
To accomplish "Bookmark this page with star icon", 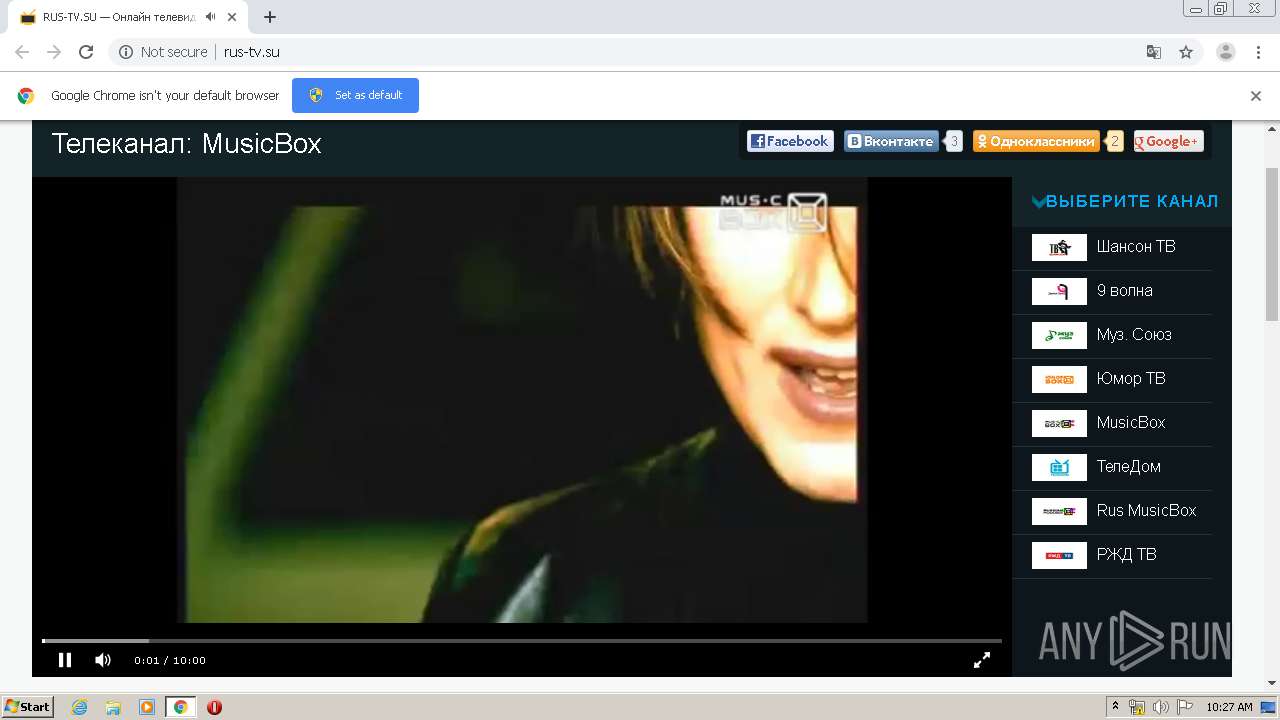I will pyautogui.click(x=1186, y=52).
